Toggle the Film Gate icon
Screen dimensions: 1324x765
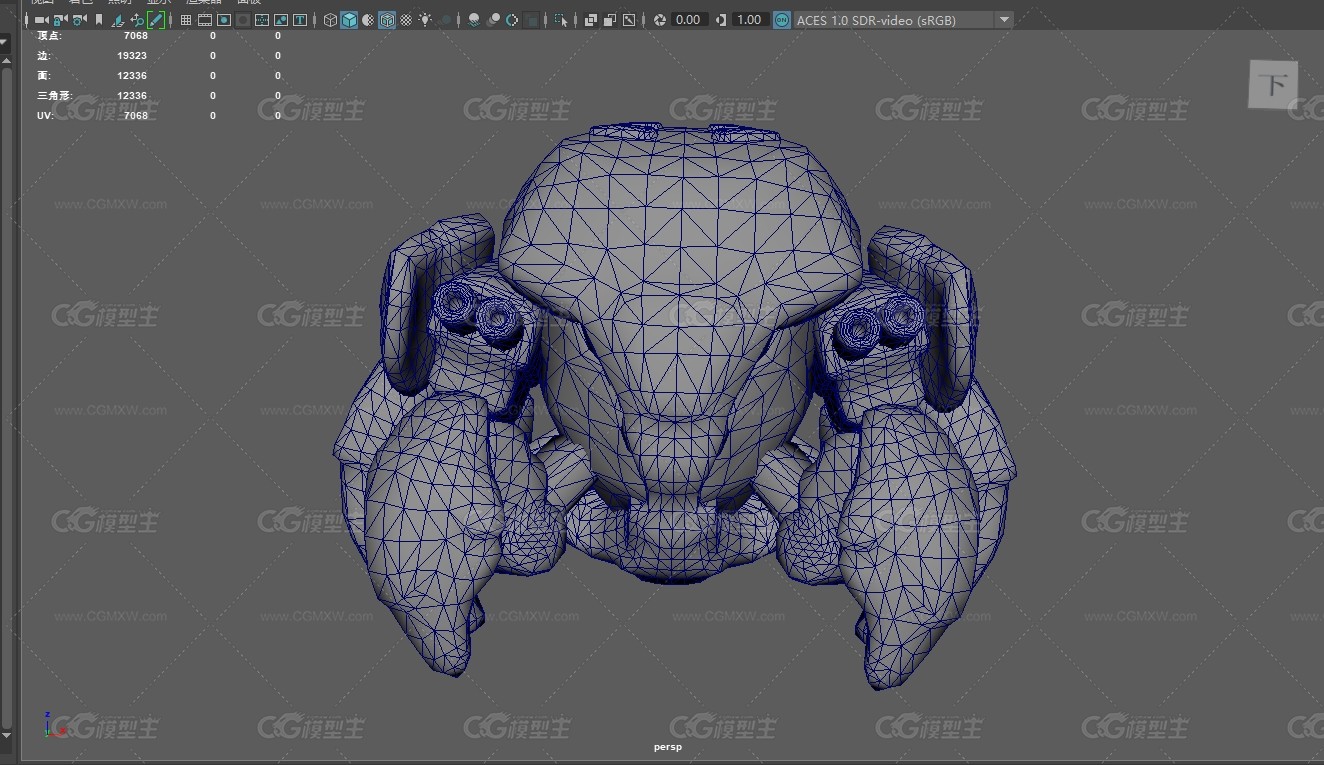tap(205, 20)
